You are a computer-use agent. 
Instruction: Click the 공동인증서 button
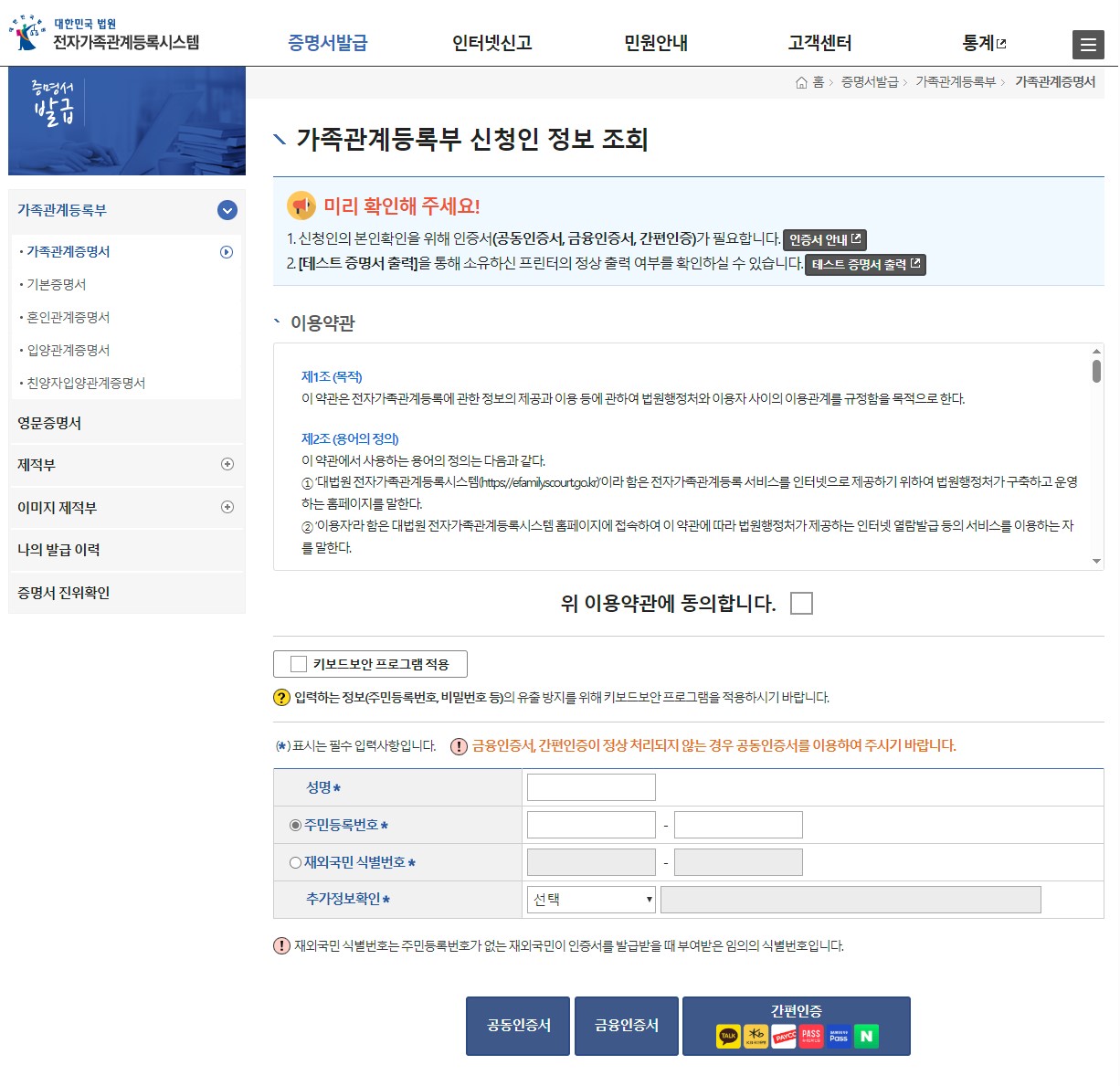(517, 1026)
